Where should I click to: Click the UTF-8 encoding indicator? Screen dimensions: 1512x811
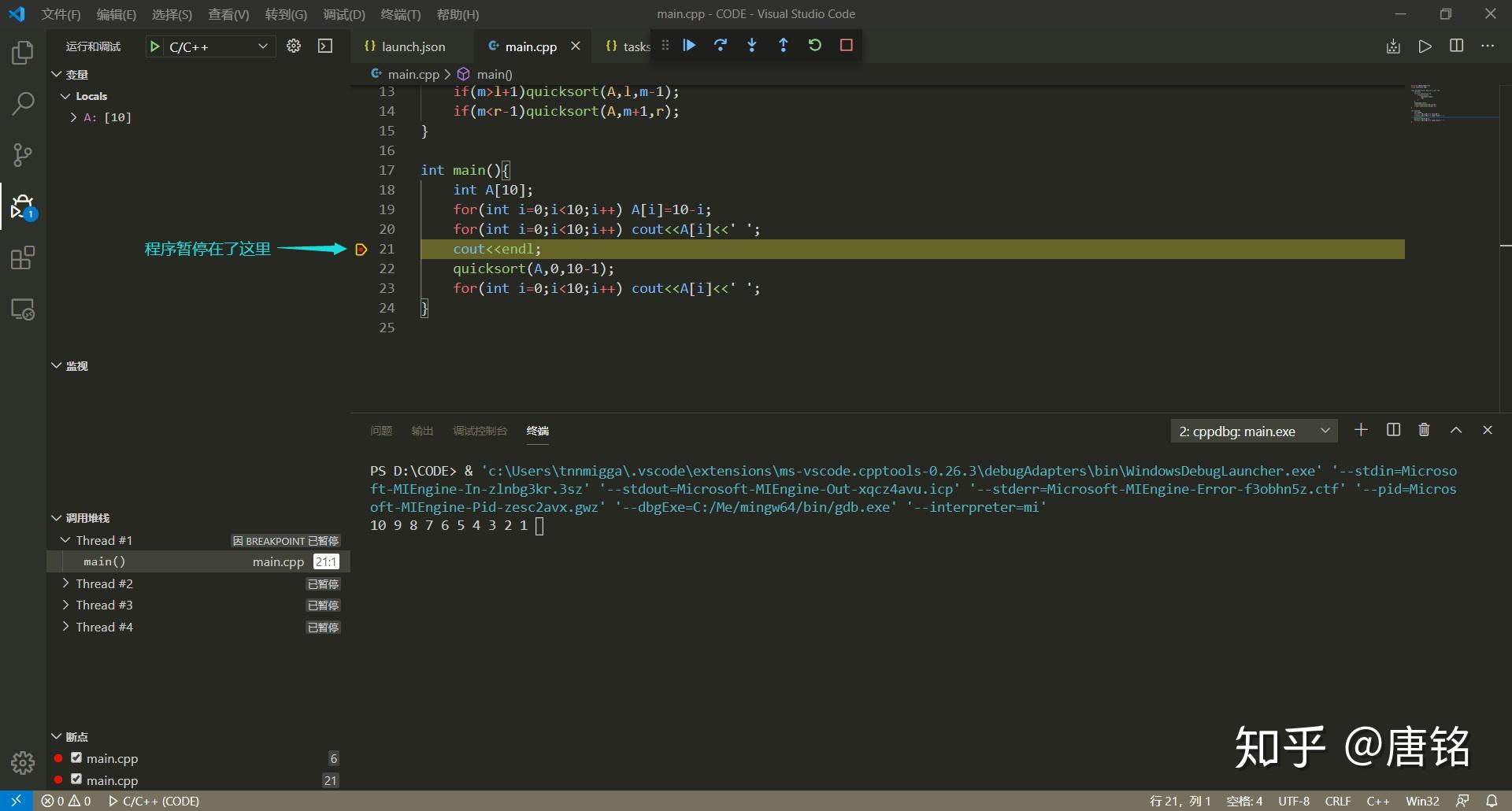1294,801
